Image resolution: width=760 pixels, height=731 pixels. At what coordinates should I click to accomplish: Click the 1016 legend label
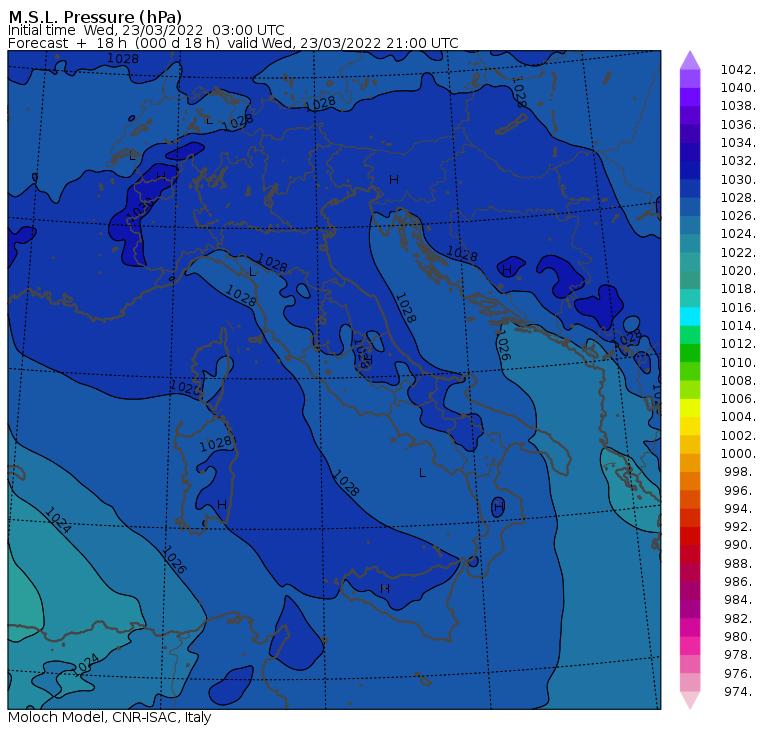pyautogui.click(x=738, y=307)
